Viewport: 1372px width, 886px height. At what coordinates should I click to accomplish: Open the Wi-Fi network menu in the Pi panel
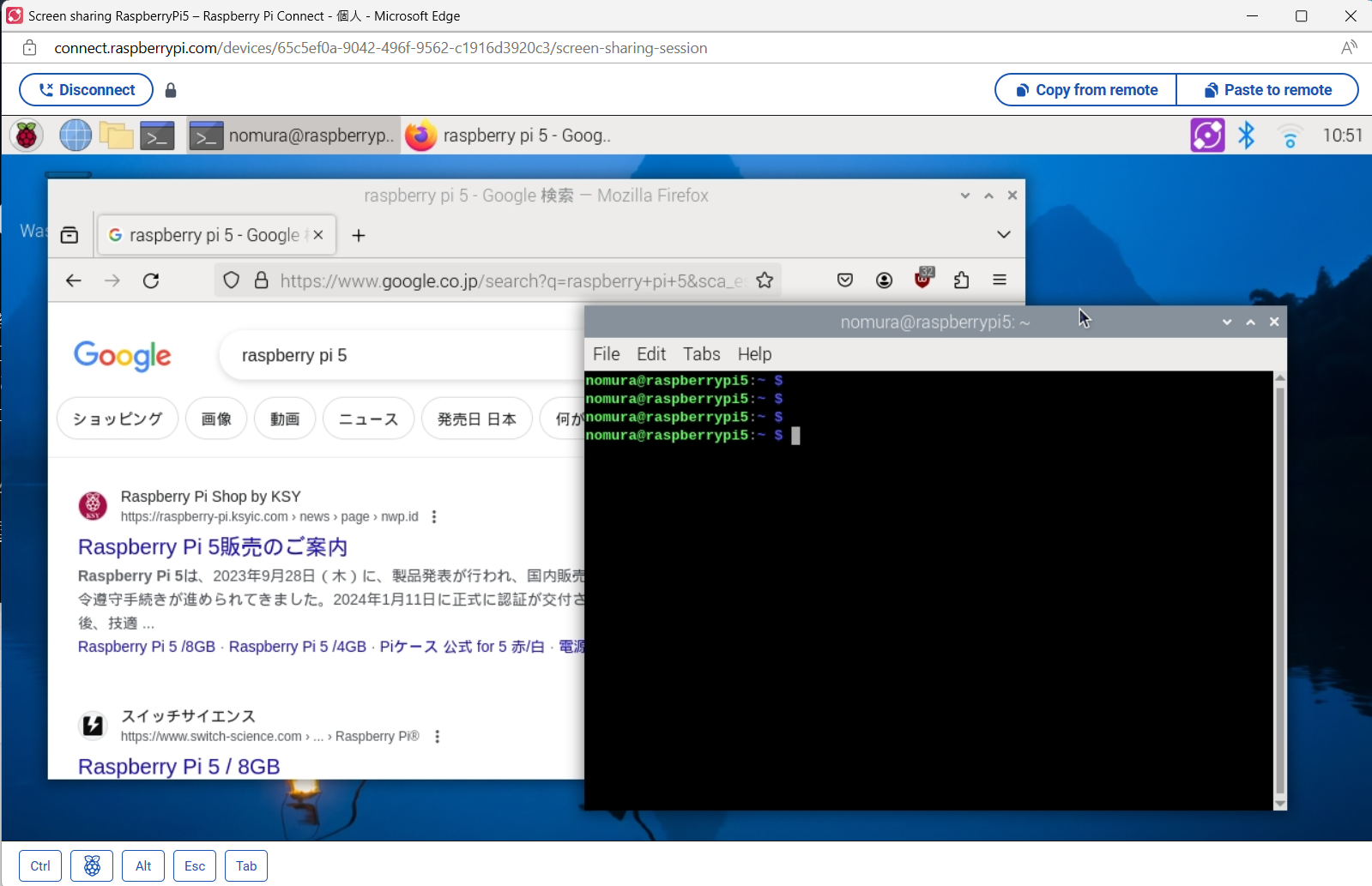pos(1290,136)
